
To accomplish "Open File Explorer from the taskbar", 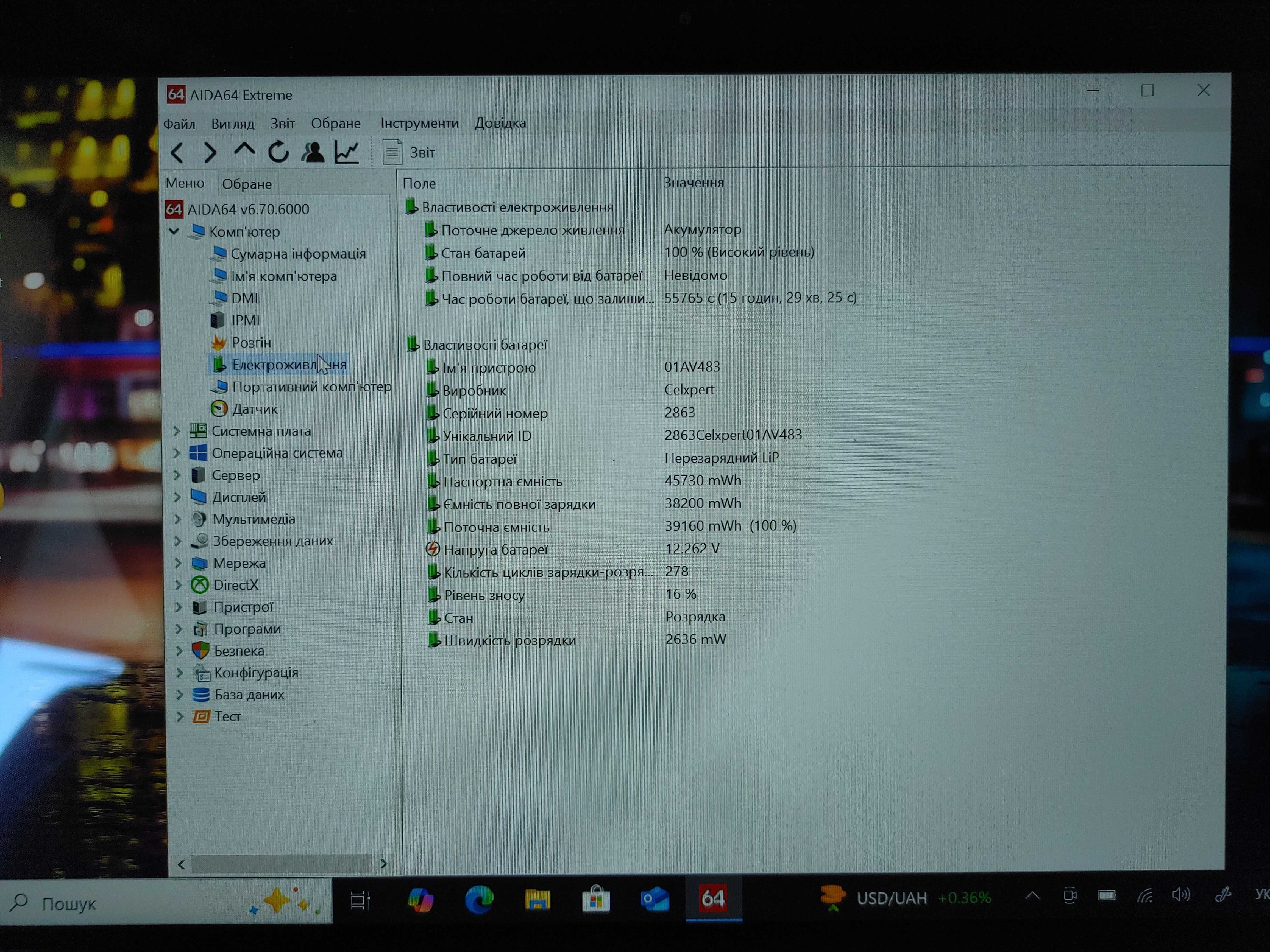I will tap(537, 899).
